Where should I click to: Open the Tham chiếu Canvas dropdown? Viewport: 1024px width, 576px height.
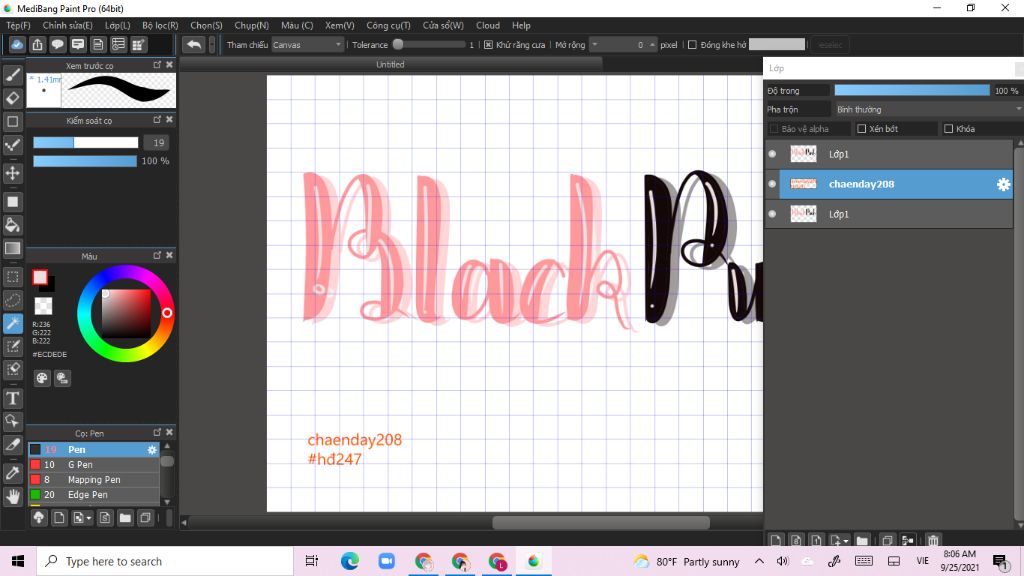click(307, 45)
